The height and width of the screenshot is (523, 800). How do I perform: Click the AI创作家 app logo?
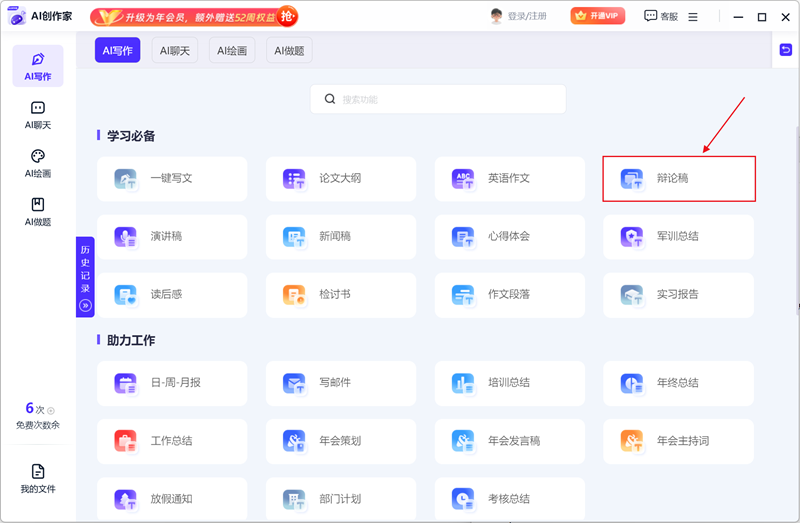17,16
